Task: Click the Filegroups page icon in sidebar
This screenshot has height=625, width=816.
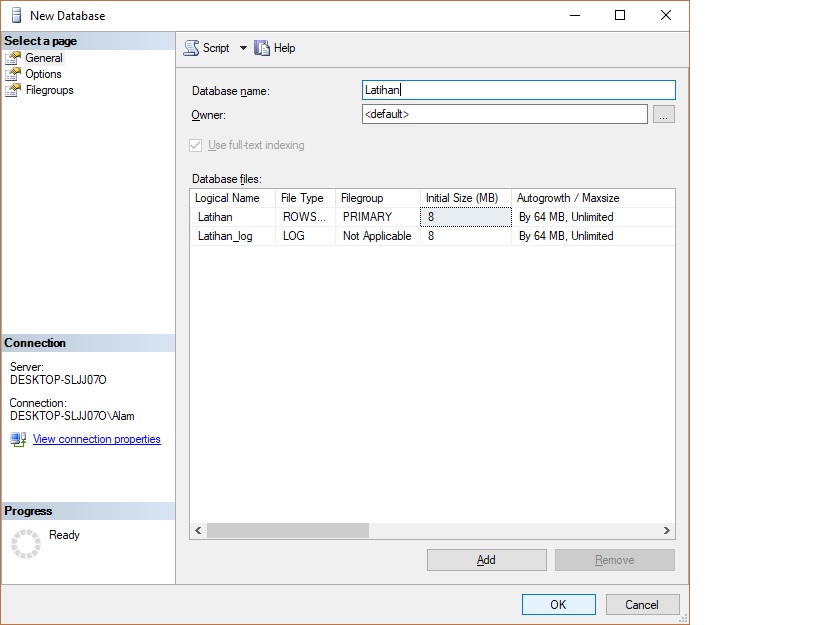Action: click(x=12, y=90)
